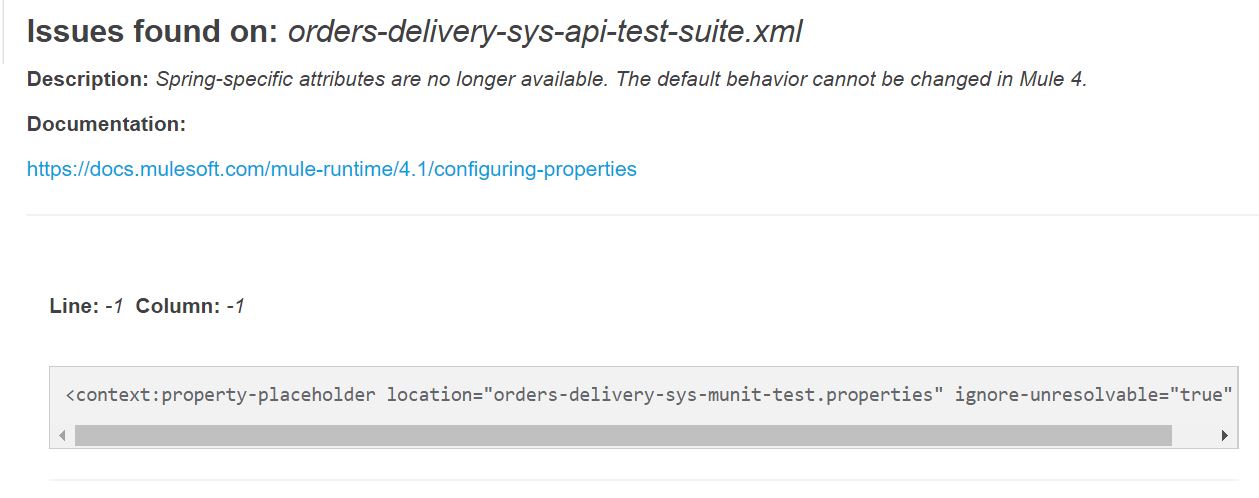This screenshot has height=498, width=1259.
Task: Click the "Line:" label
Action: coord(74,306)
